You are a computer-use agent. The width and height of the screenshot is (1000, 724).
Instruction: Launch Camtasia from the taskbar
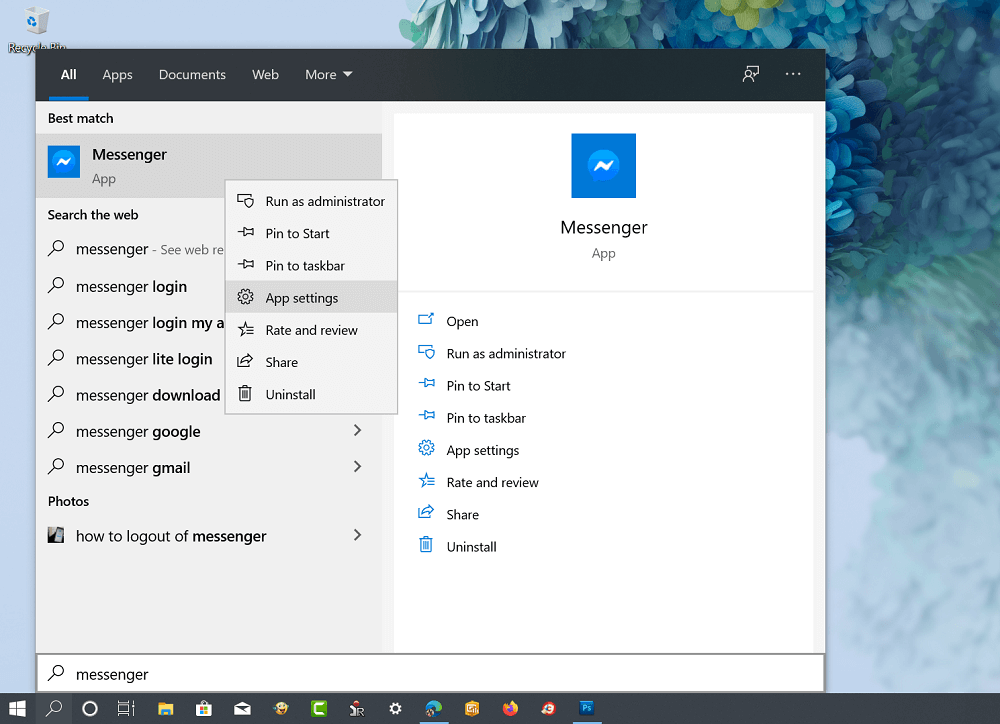319,708
